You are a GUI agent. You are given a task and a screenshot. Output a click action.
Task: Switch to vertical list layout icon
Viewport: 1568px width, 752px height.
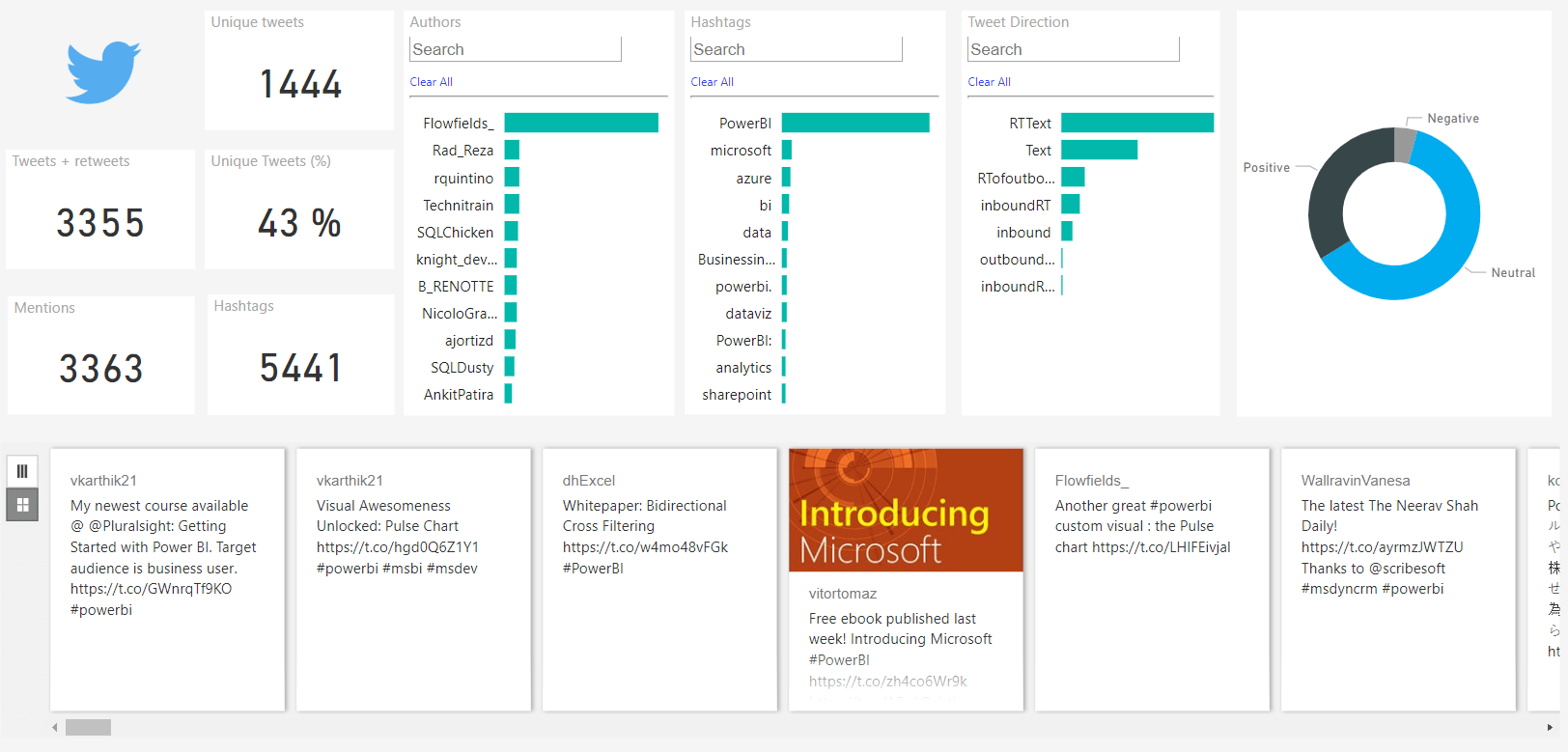22,471
